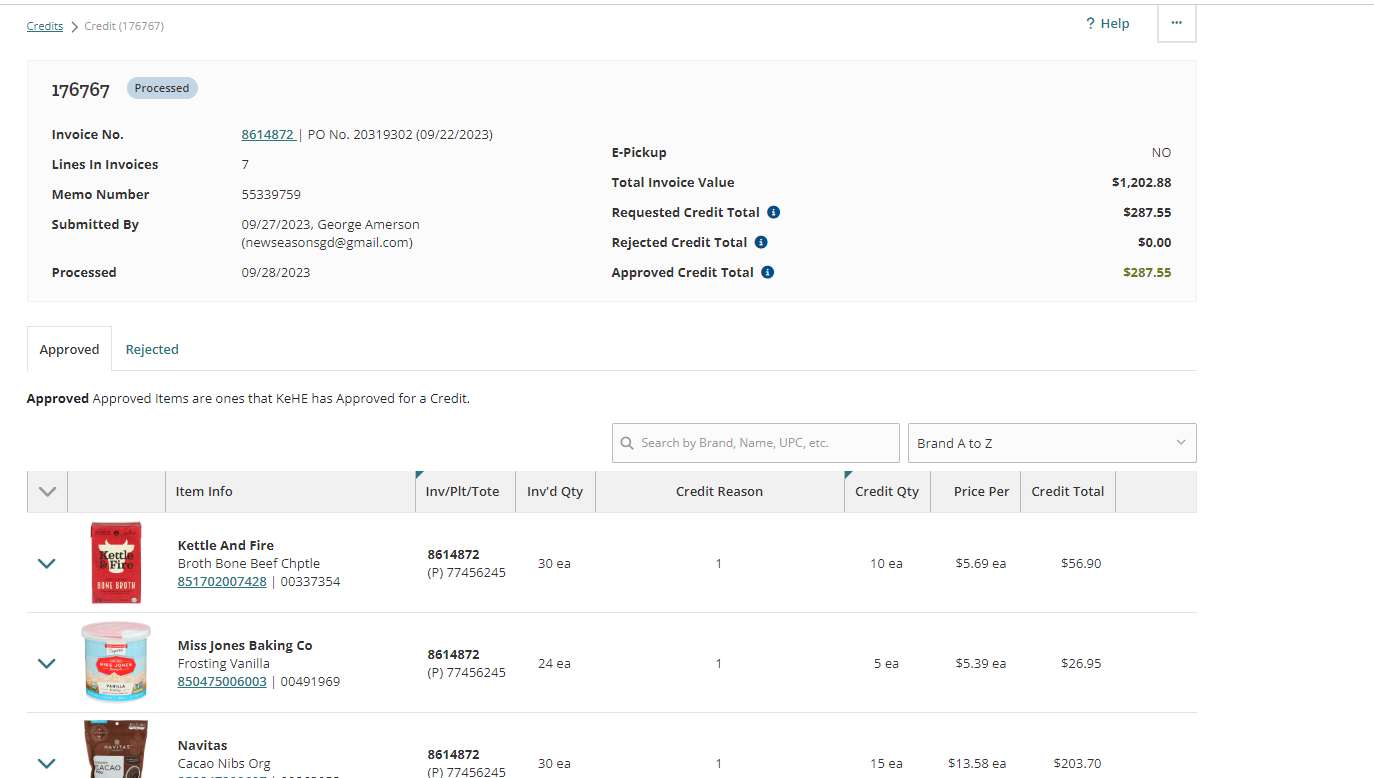The width and height of the screenshot is (1374, 778).
Task: Click the Processed status badge
Action: pos(162,88)
